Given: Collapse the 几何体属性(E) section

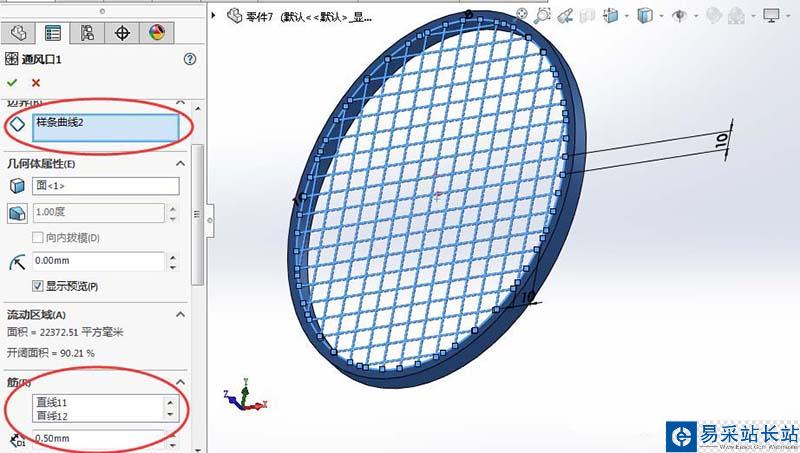Looking at the screenshot, I should pos(180,164).
